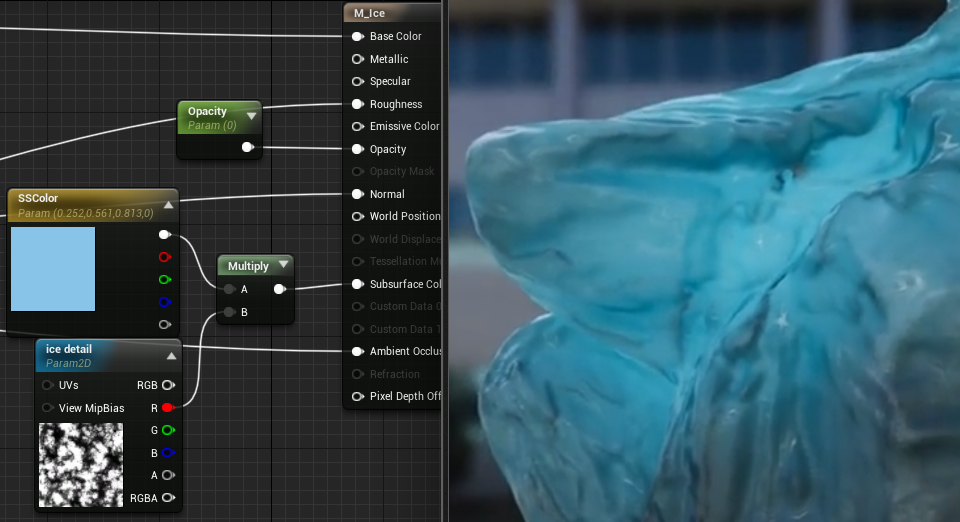Select the ice detail Param2D header
960x522 pixels.
[108, 356]
